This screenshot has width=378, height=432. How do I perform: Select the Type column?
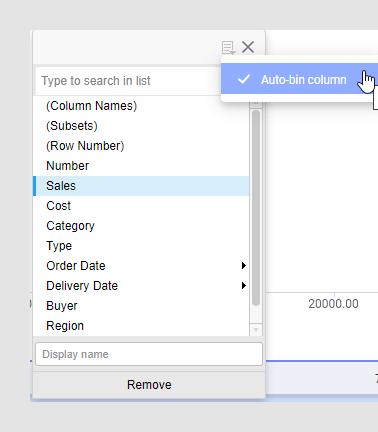pos(141,246)
